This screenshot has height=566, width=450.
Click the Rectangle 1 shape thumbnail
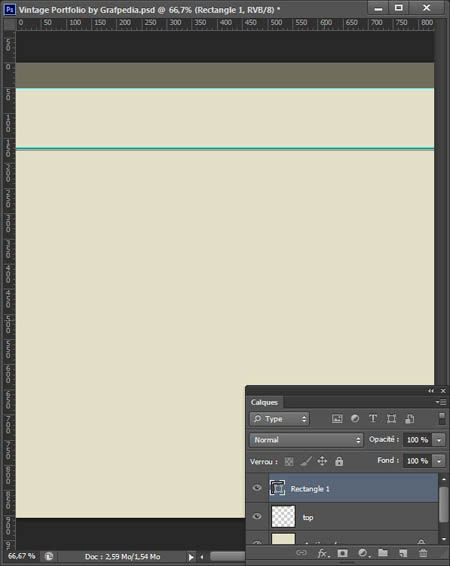277,488
